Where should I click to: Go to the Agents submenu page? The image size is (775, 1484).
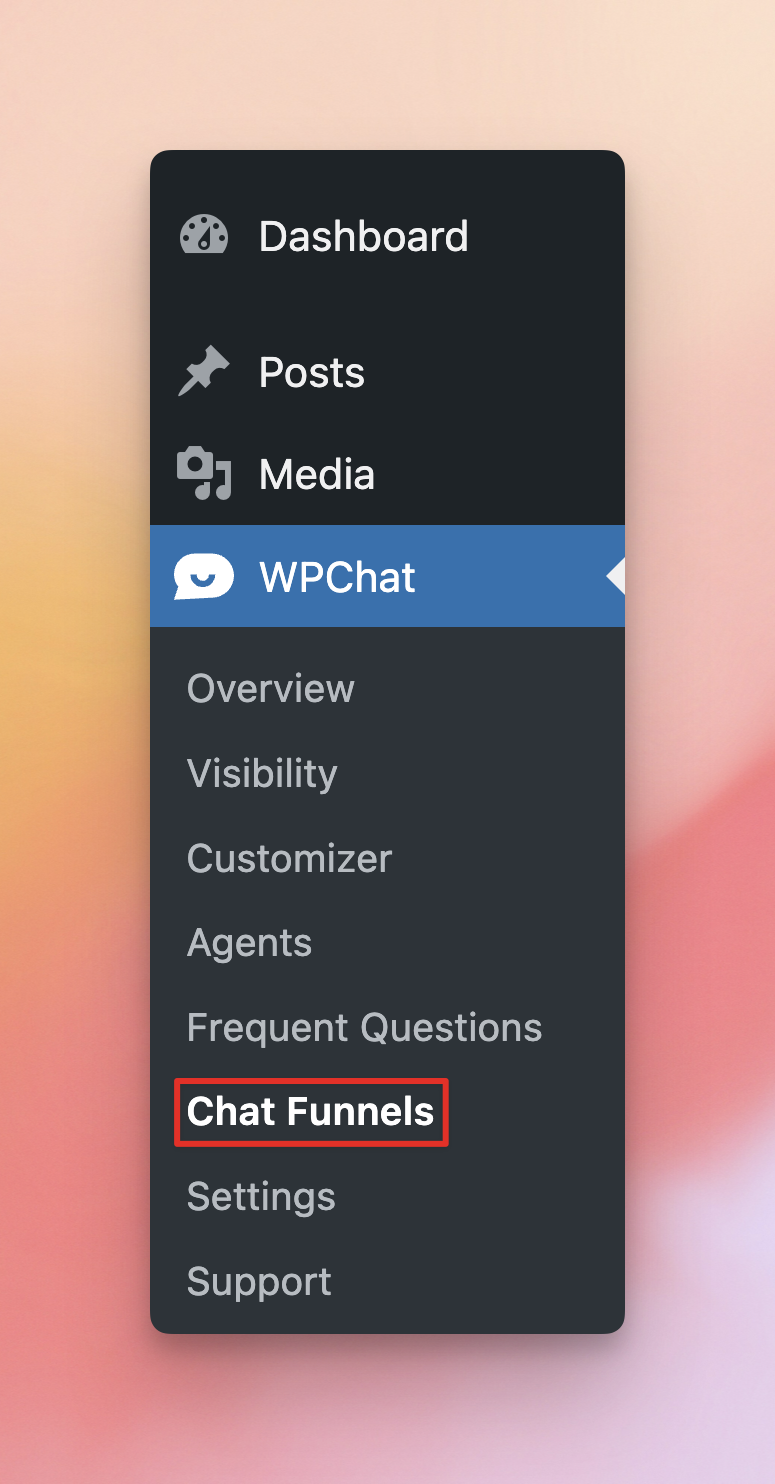(249, 943)
